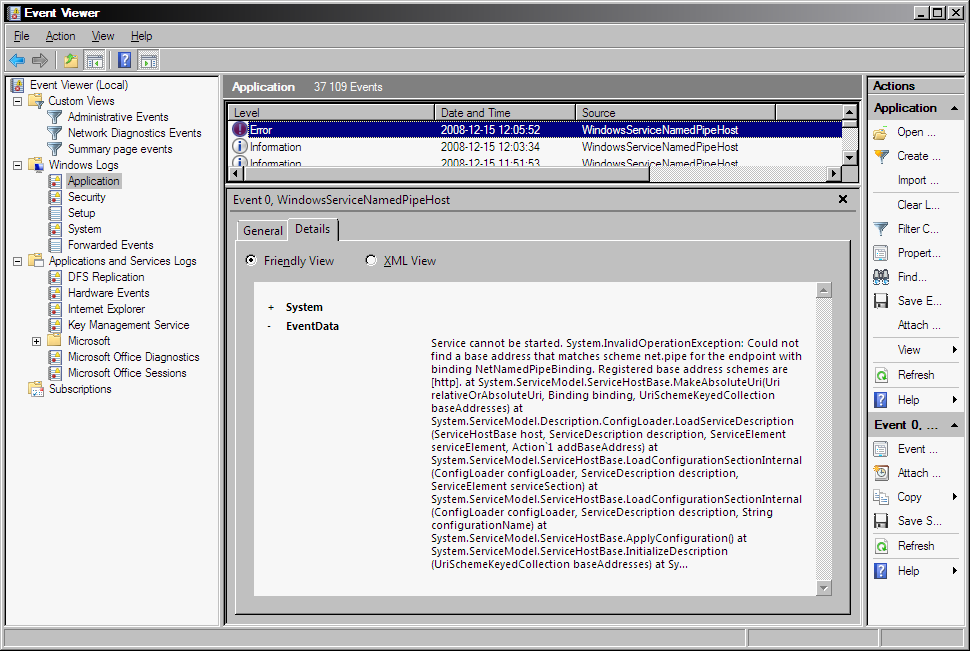Viewport: 970px width, 651px height.
Task: Click details pane scroll down arrow
Action: tap(823, 588)
